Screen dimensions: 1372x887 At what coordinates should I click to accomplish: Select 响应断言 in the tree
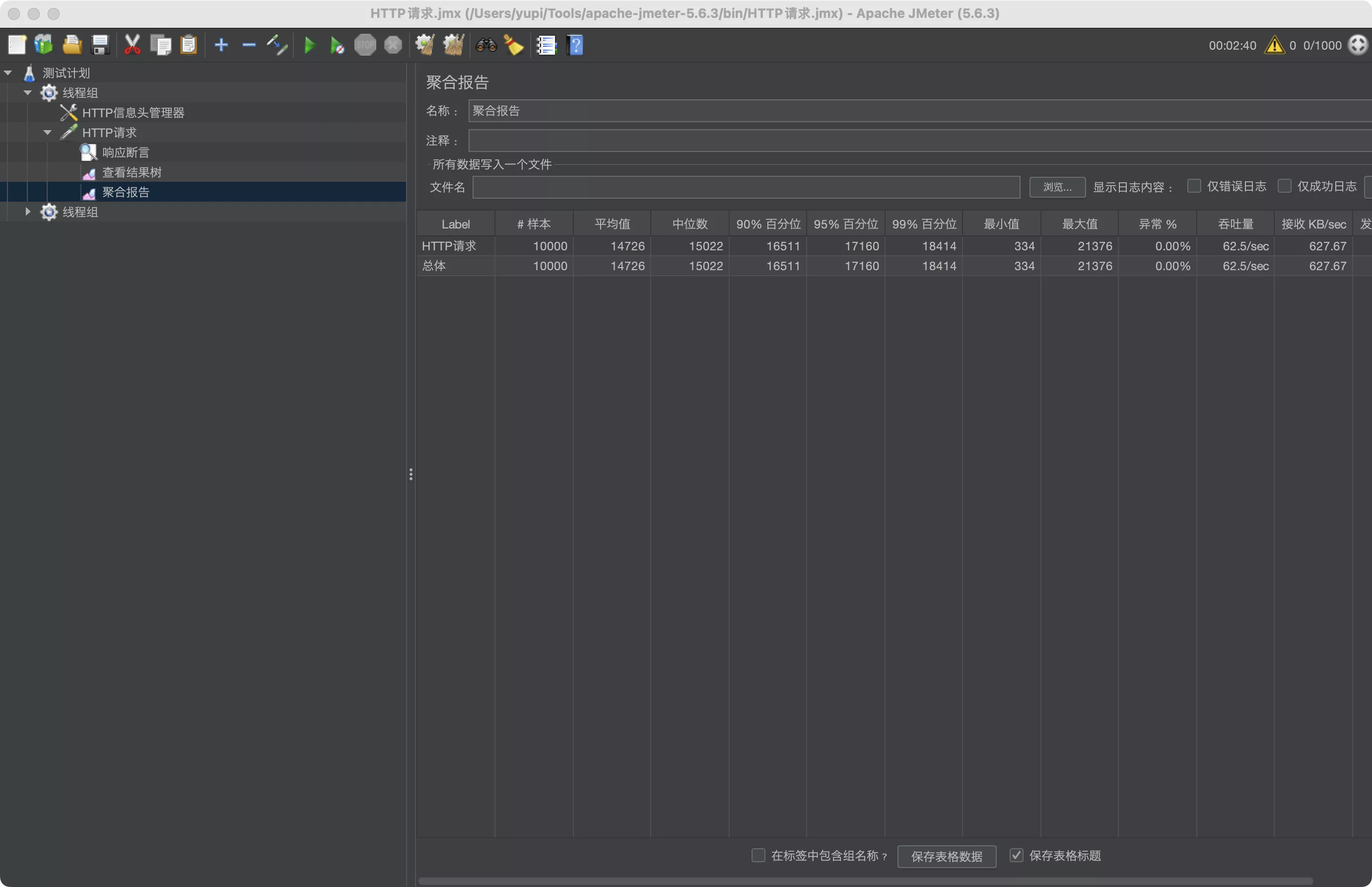[x=126, y=152]
